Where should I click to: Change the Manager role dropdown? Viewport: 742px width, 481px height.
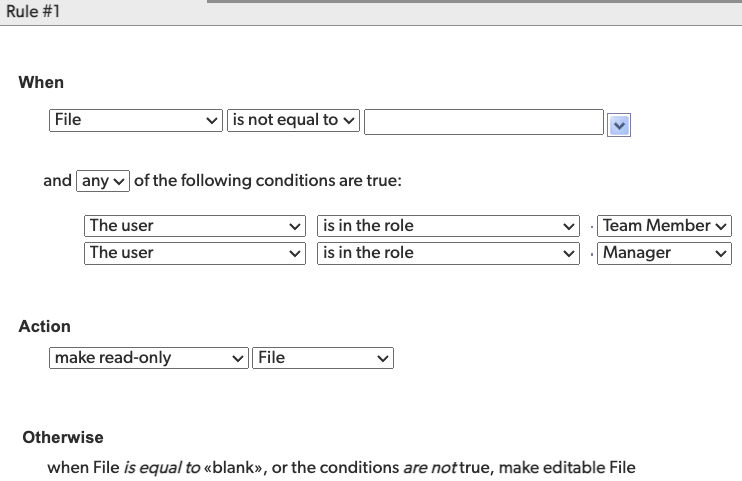tap(665, 253)
